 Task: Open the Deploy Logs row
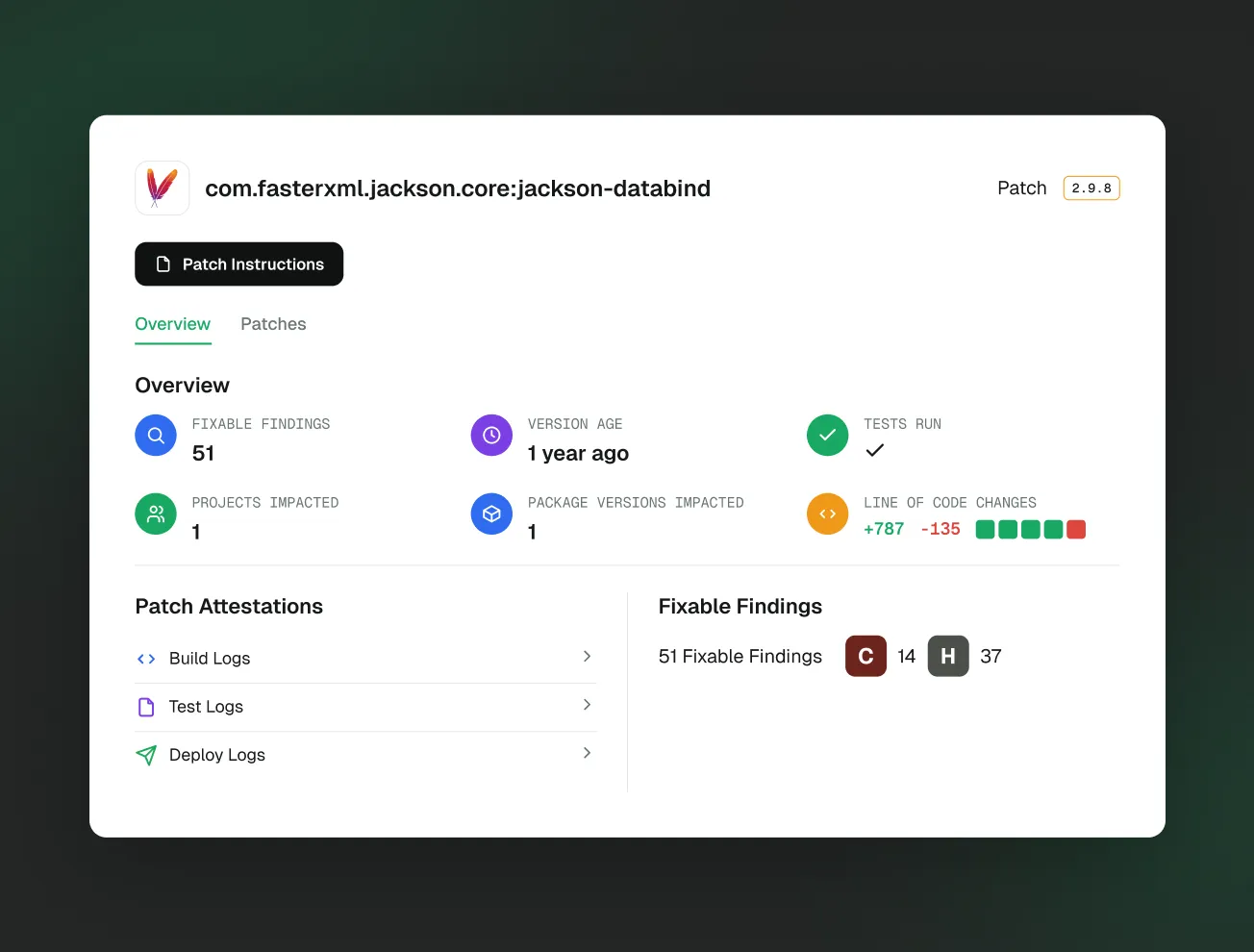[365, 755]
